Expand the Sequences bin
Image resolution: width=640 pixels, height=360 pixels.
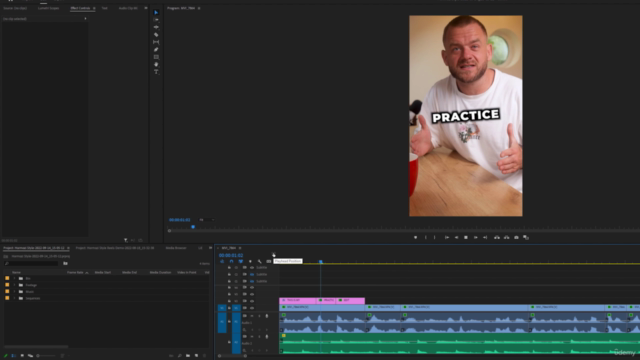pos(14,298)
